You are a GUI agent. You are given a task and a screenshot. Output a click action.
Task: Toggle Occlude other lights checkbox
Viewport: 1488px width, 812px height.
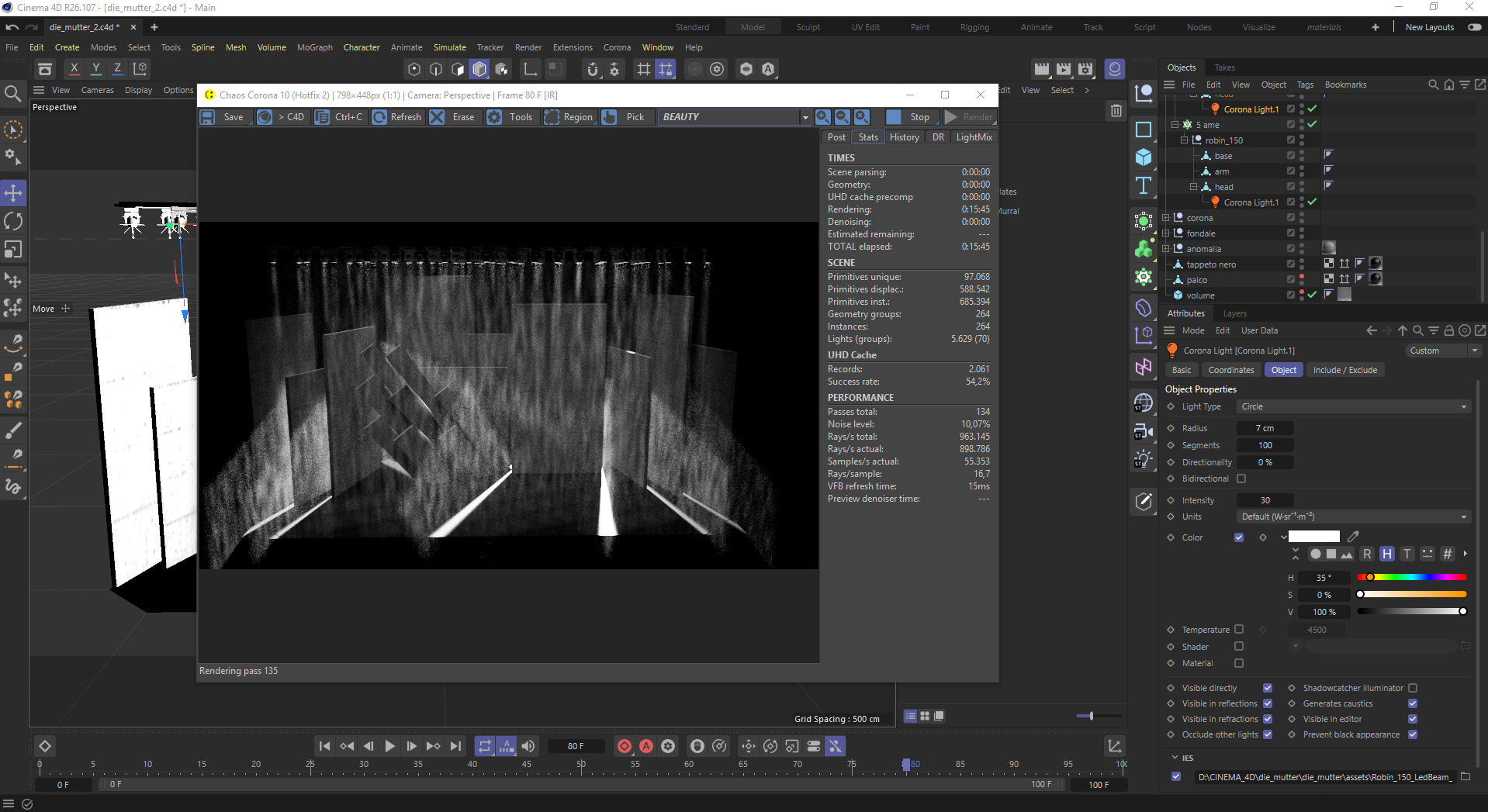tap(1268, 734)
